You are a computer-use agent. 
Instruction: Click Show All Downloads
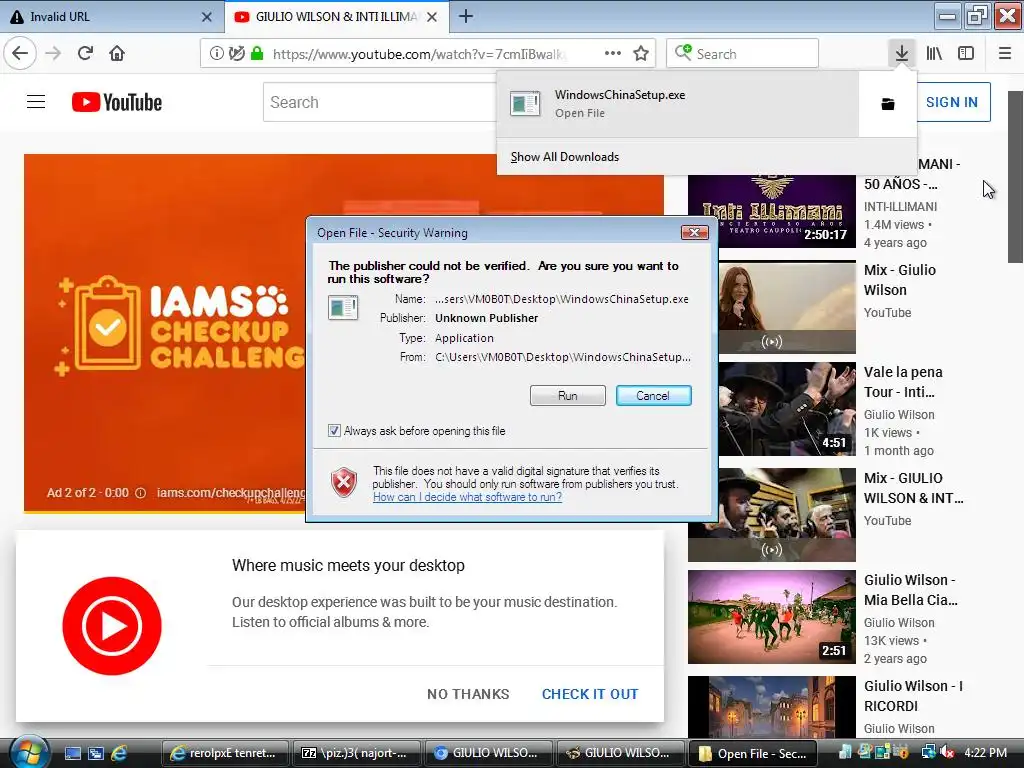pyautogui.click(x=565, y=157)
